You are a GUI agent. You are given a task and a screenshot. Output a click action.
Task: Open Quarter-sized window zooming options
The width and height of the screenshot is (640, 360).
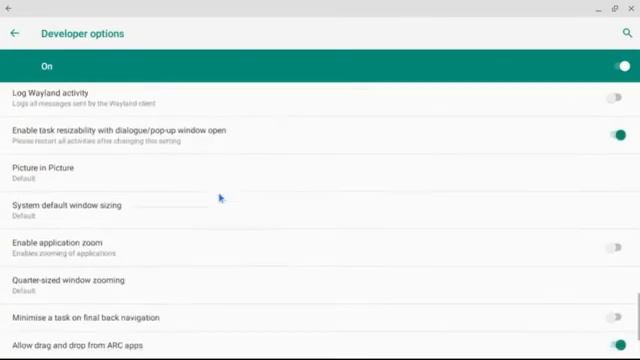[x=320, y=285]
